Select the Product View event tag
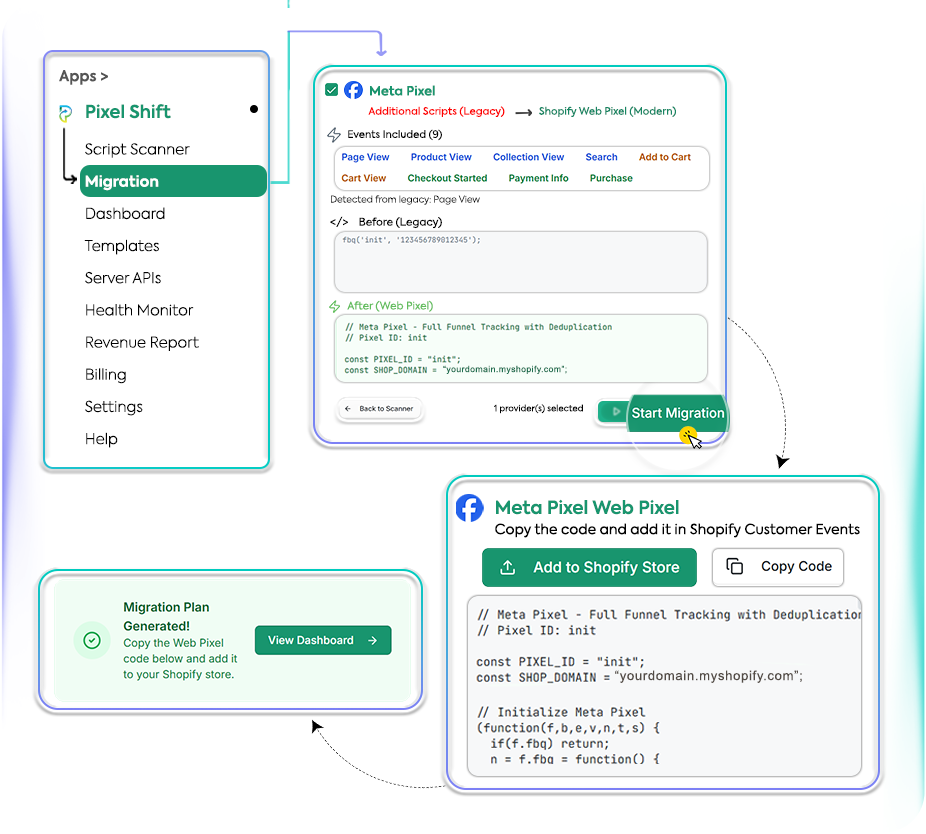Viewport: 926px width, 834px height. pyautogui.click(x=441, y=157)
